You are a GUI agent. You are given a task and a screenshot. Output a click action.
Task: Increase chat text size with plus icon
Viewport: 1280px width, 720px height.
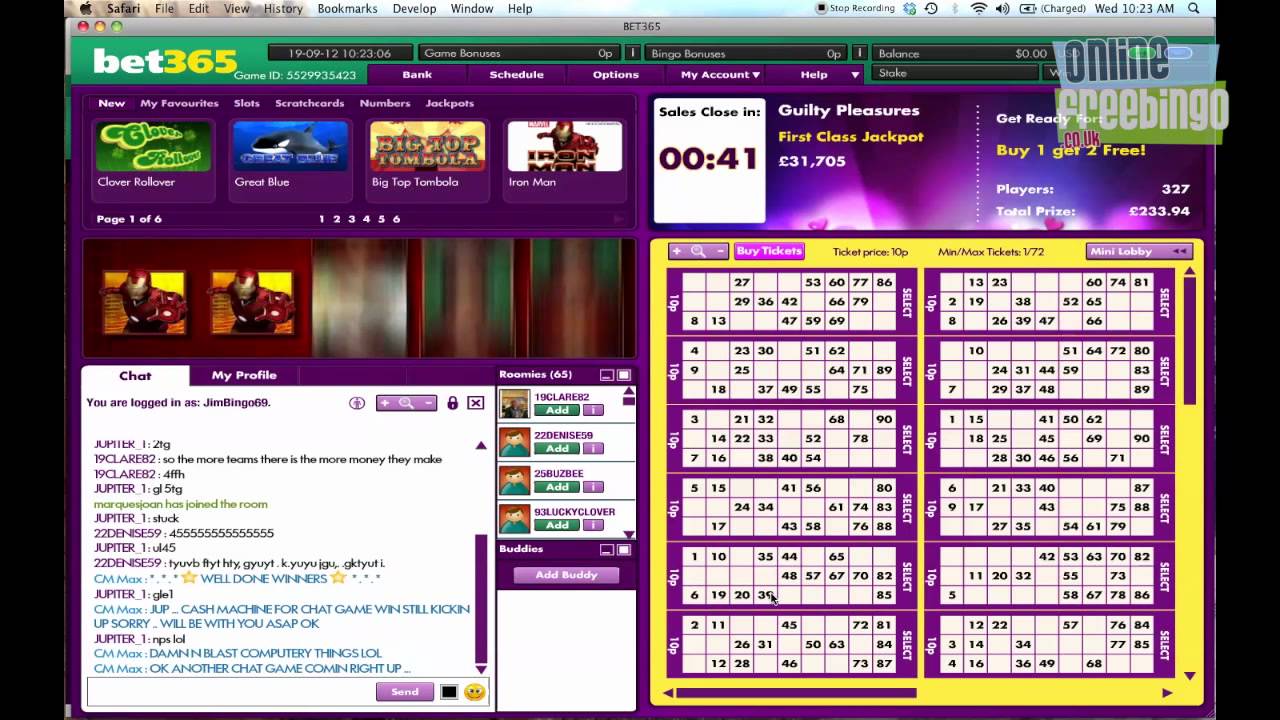[x=386, y=403]
